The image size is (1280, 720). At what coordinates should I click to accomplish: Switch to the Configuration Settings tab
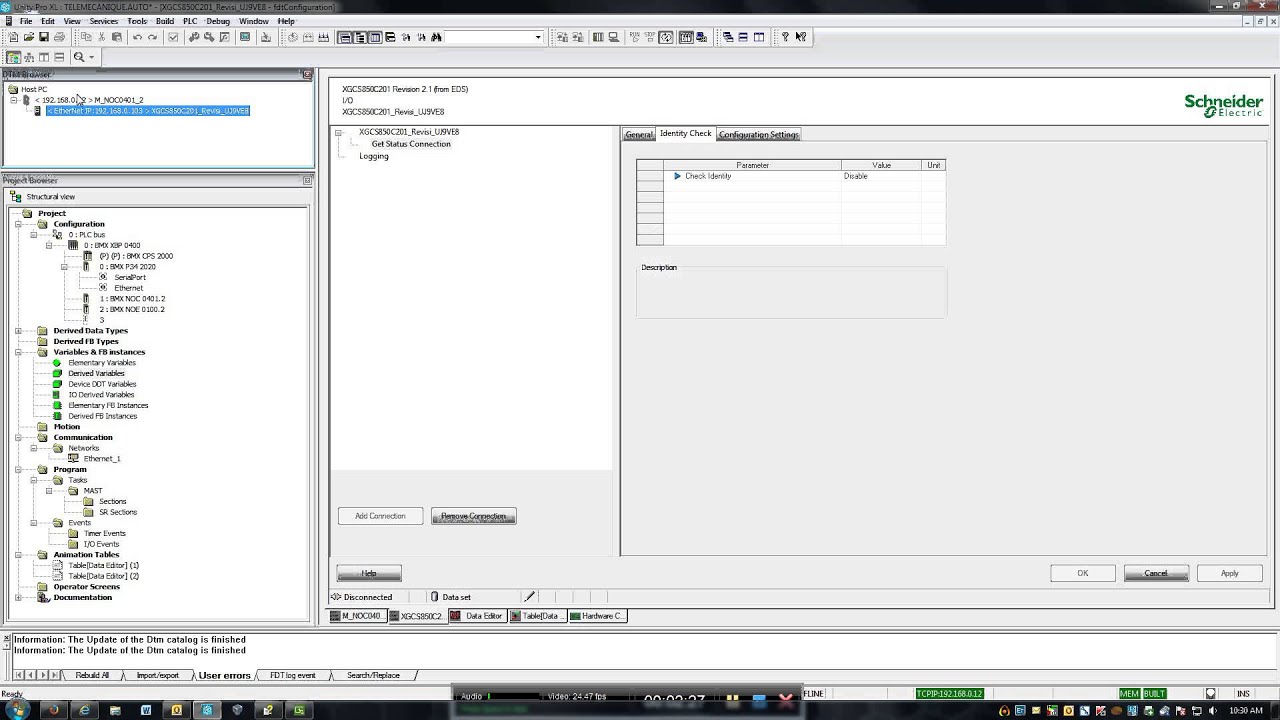(x=758, y=135)
